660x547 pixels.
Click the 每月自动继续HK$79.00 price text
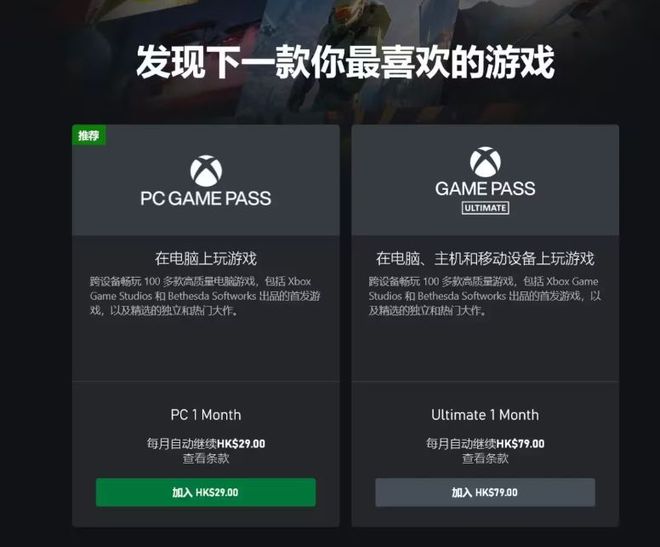(x=485, y=443)
